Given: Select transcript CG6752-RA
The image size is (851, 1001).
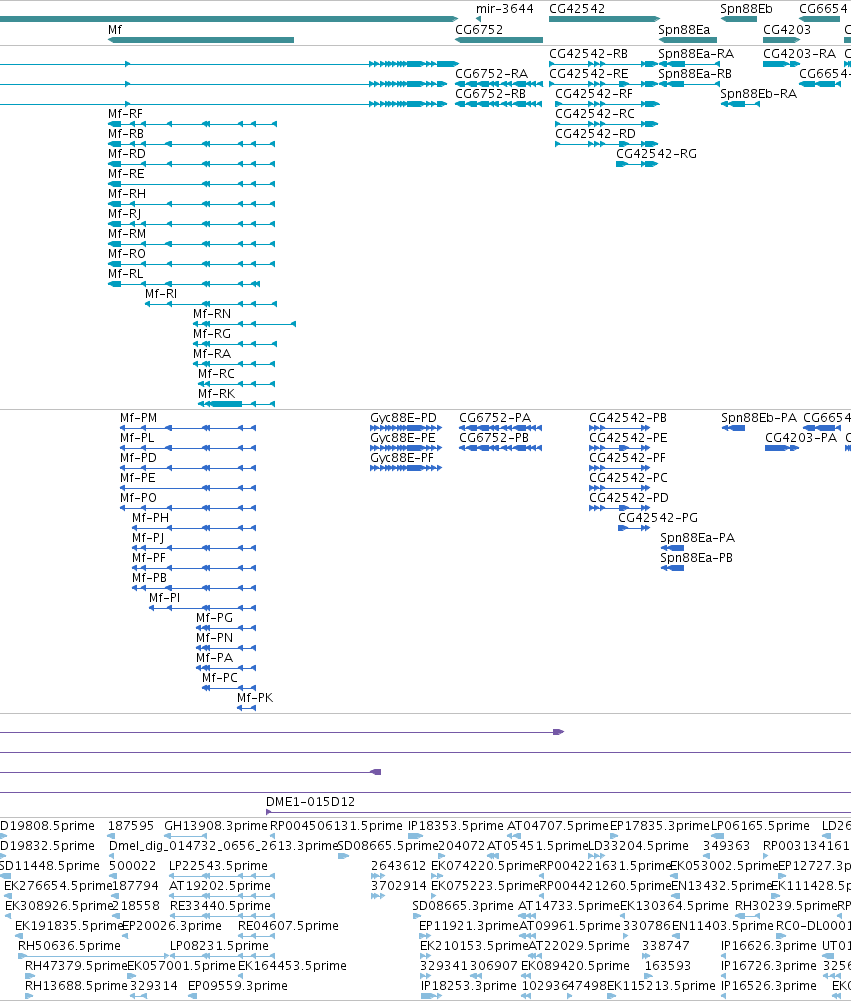Looking at the screenshot, I should 499,84.
